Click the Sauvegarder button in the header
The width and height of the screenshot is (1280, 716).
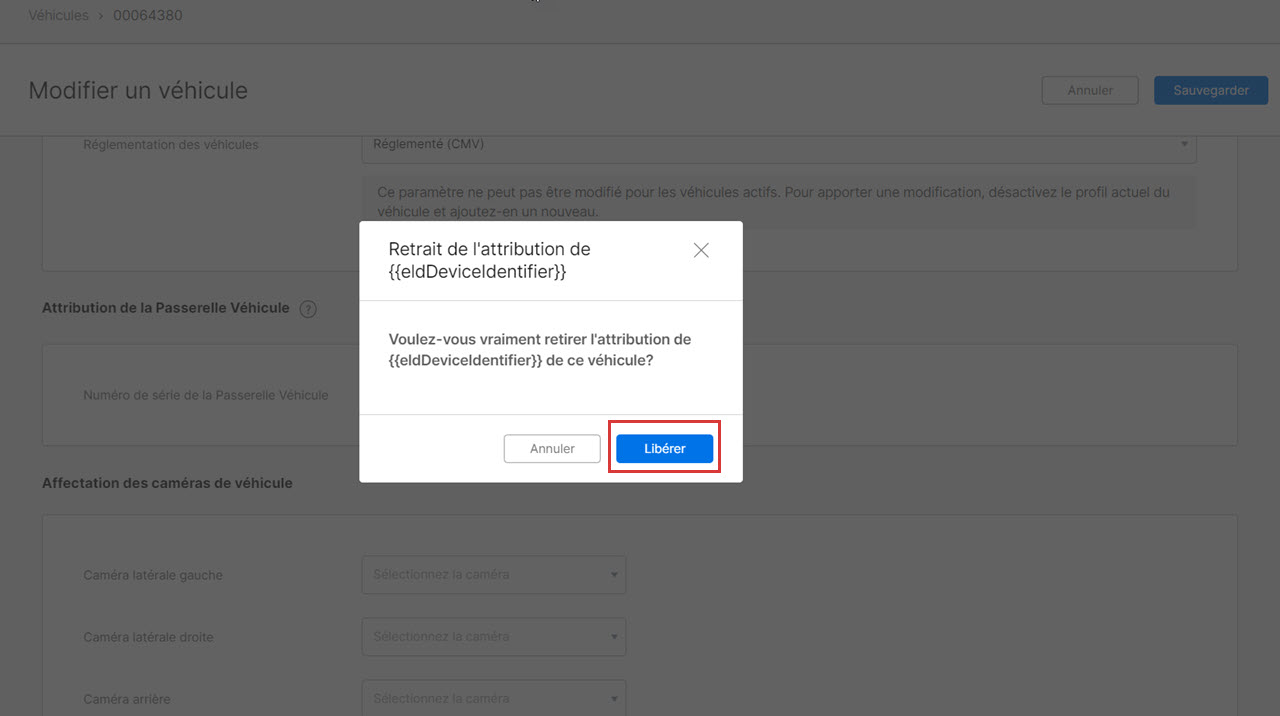click(x=1210, y=90)
